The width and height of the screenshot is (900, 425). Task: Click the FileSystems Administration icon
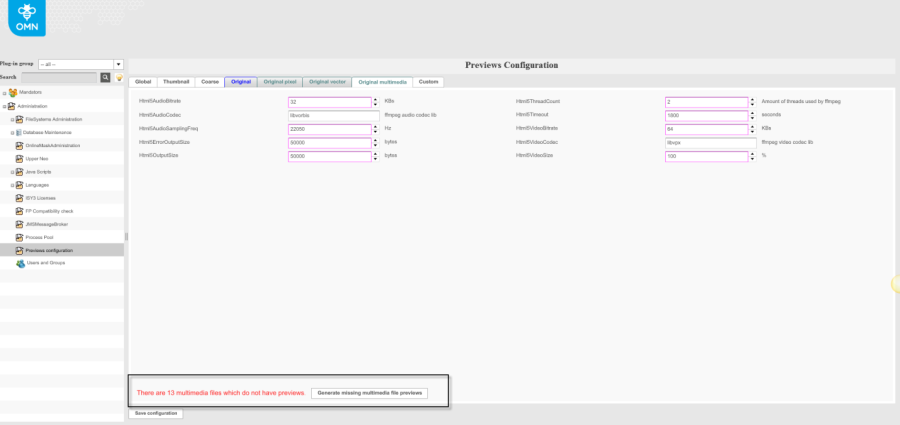tap(20, 119)
